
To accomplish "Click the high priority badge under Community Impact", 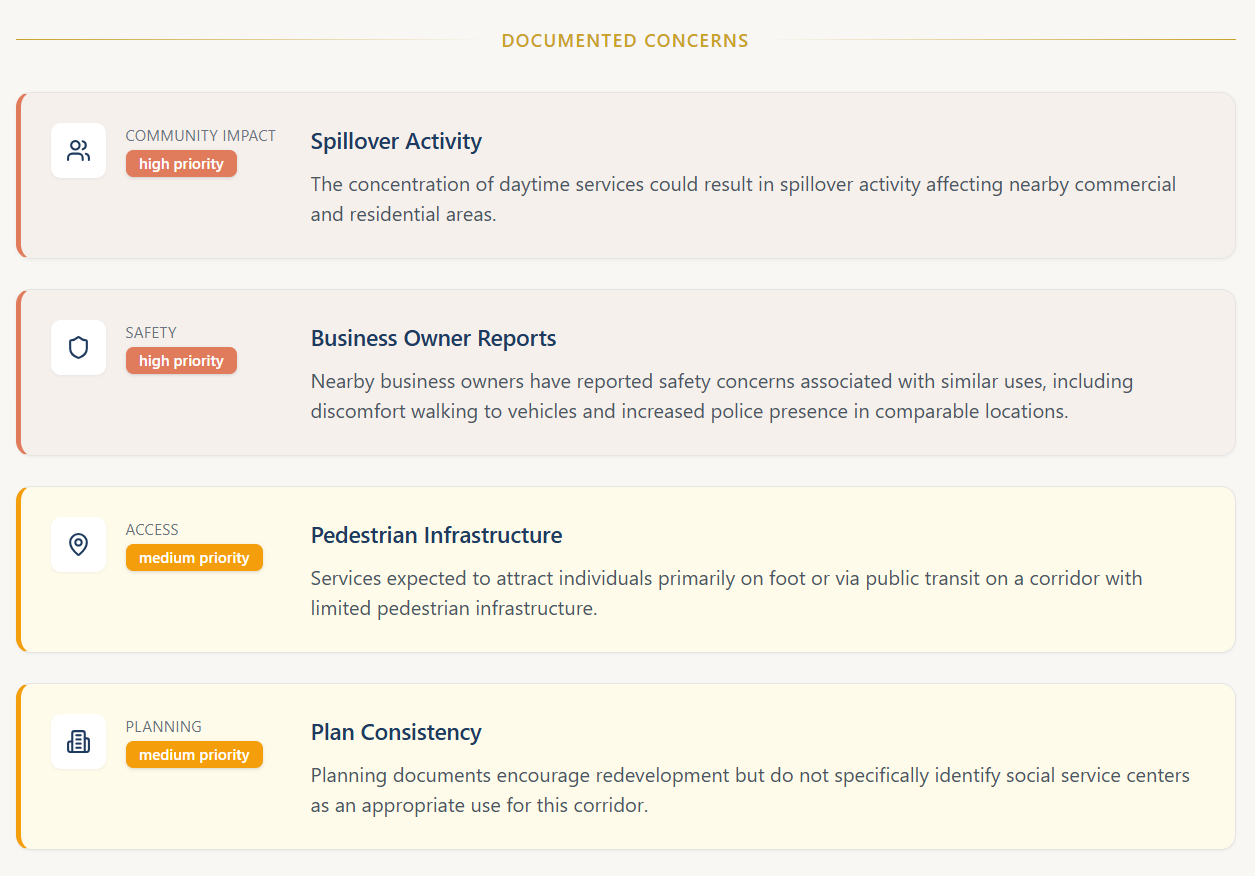I will [x=181, y=164].
